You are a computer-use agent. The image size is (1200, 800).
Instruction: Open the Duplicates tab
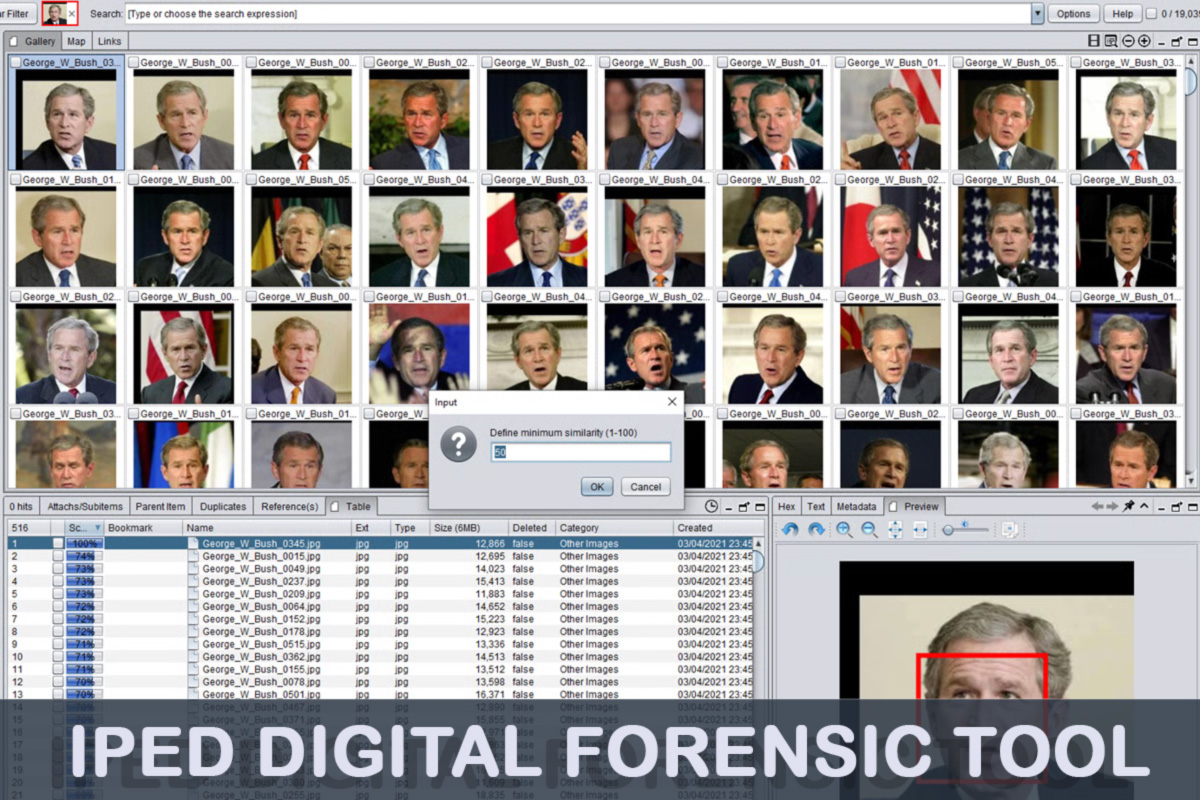tap(224, 507)
